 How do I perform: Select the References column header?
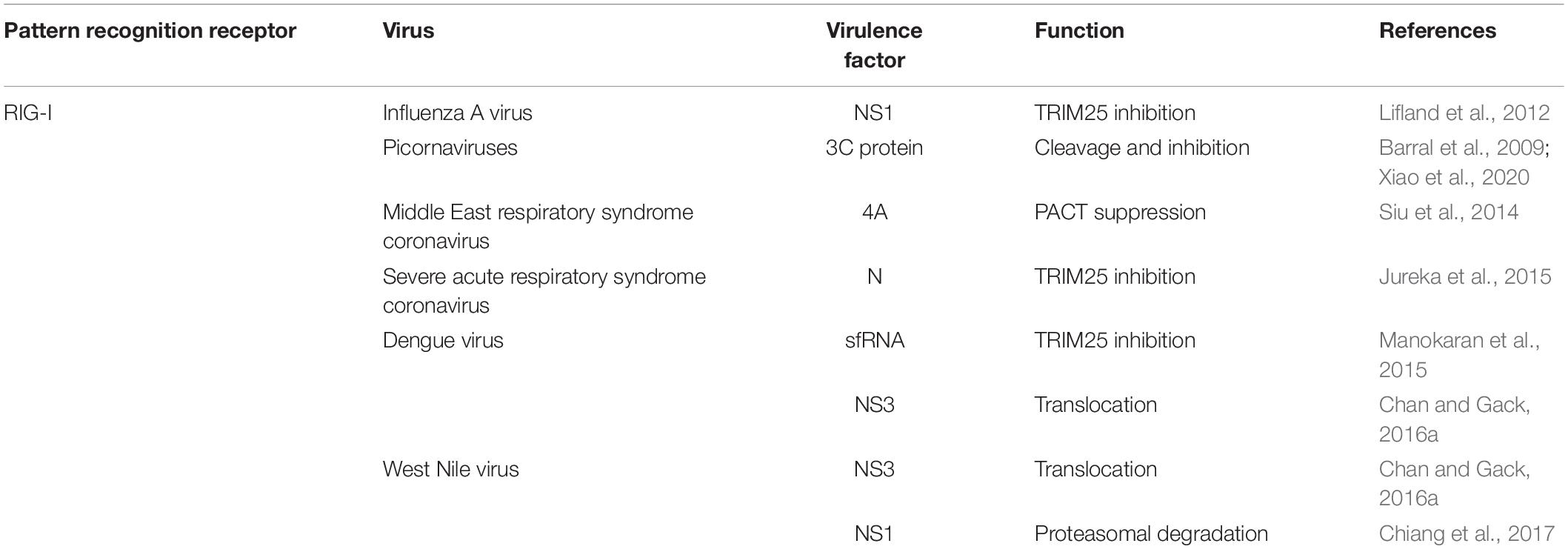click(x=1438, y=30)
